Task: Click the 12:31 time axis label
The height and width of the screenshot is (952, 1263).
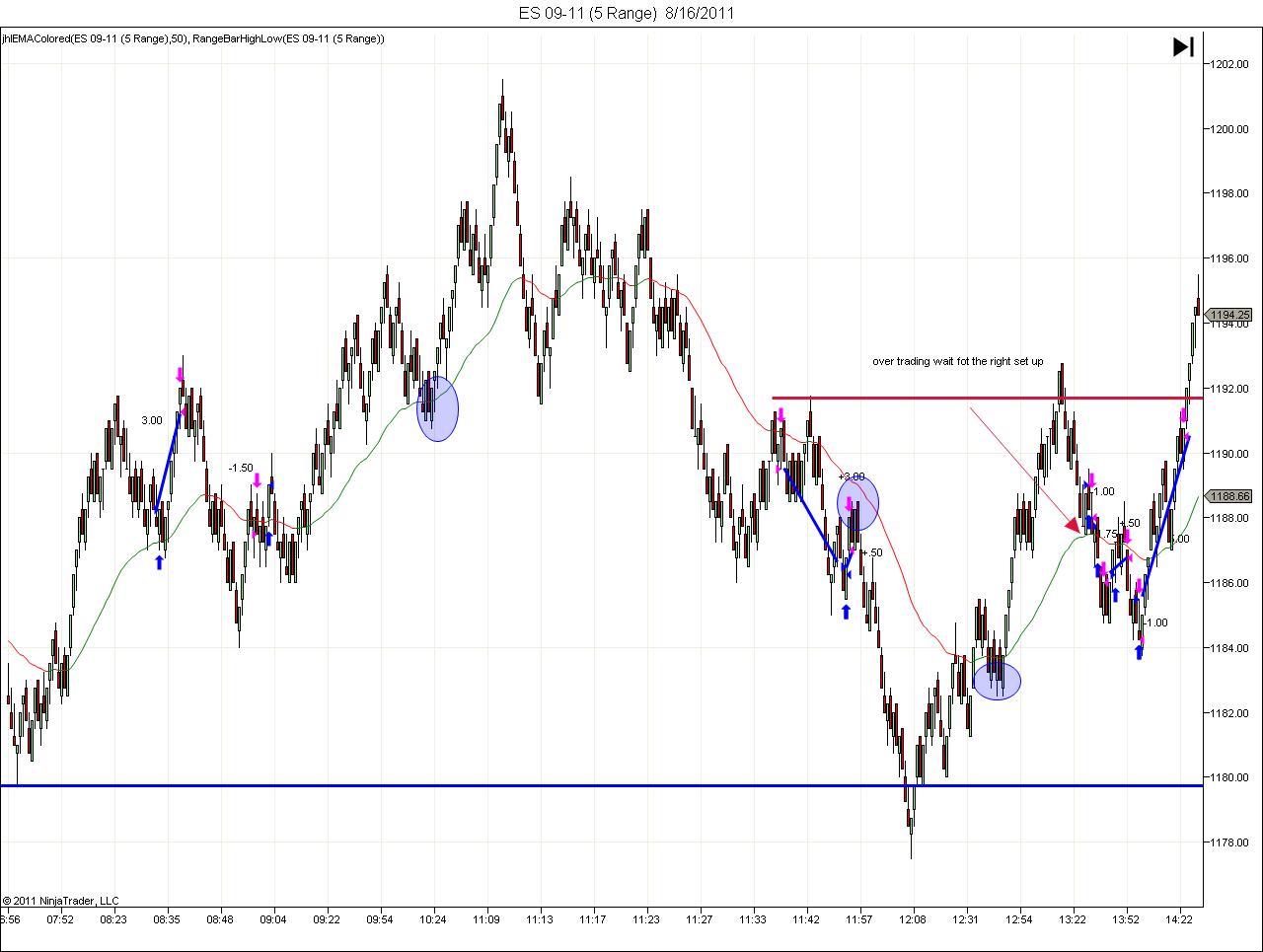Action: point(967,919)
